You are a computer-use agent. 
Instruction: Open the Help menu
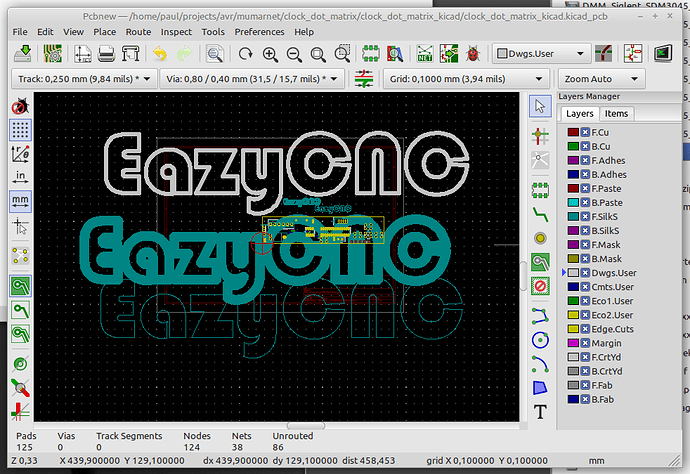pos(304,32)
